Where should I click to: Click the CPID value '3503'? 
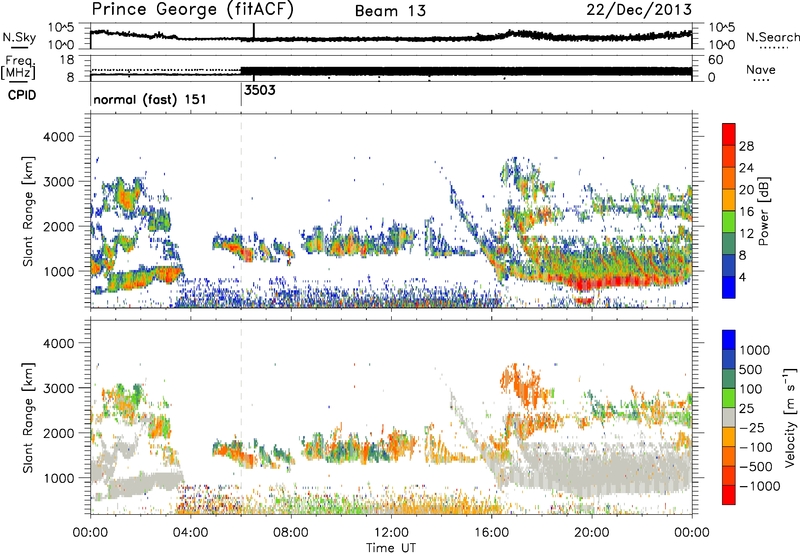click(260, 90)
